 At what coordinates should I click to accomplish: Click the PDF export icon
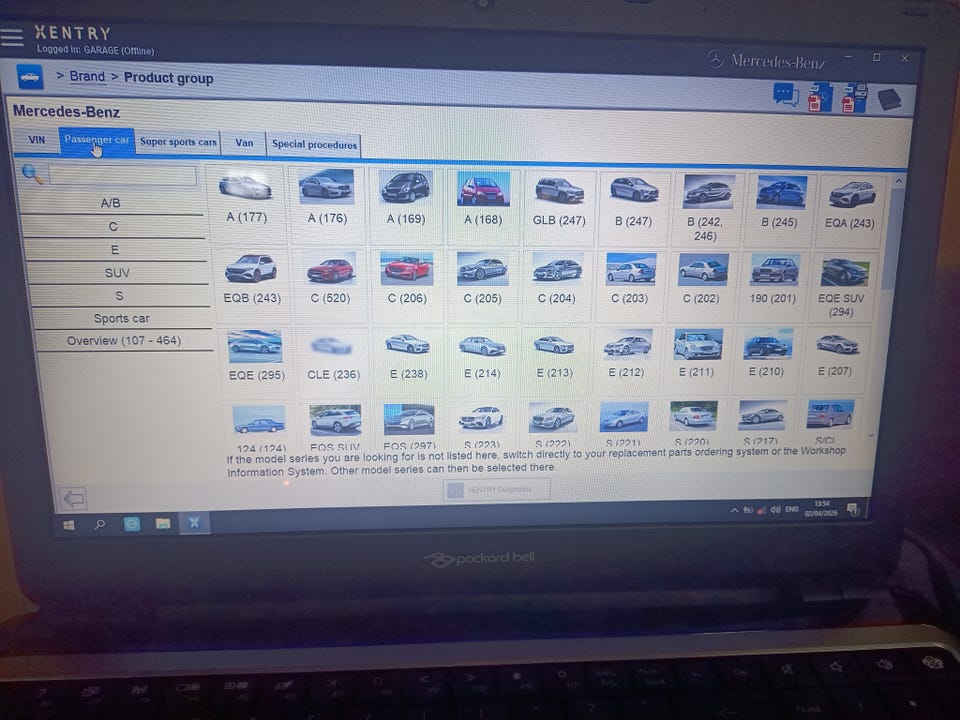pyautogui.click(x=820, y=97)
